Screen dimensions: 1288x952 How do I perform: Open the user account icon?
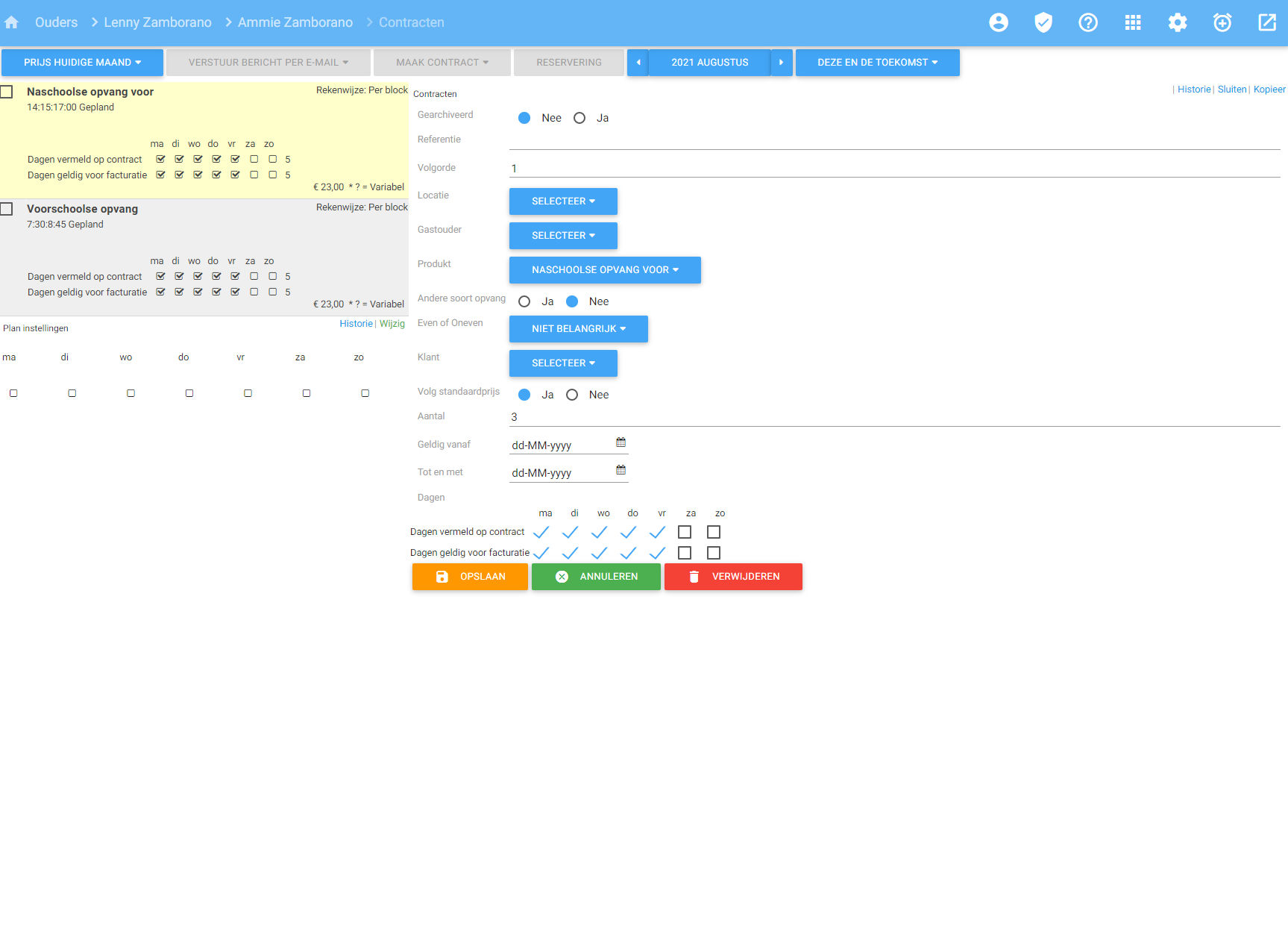[998, 22]
